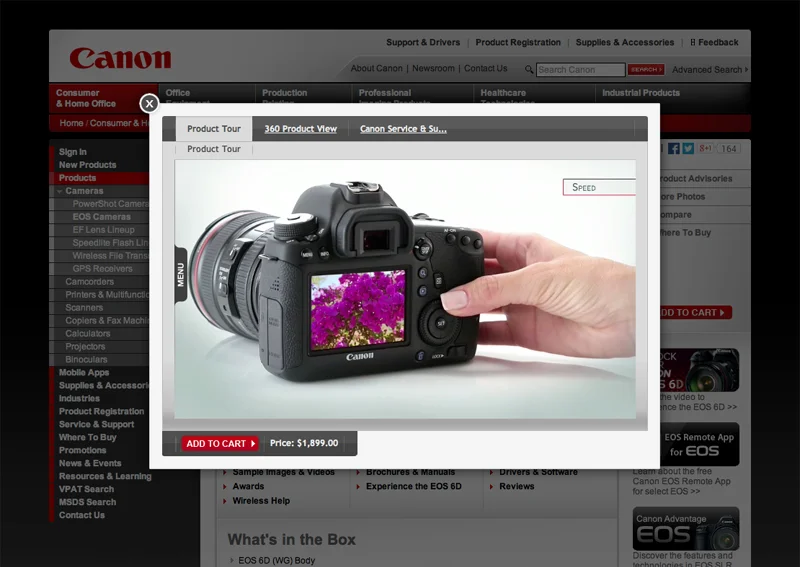Open Wireless Help link
Screen dimensions: 800x567
click(261, 501)
